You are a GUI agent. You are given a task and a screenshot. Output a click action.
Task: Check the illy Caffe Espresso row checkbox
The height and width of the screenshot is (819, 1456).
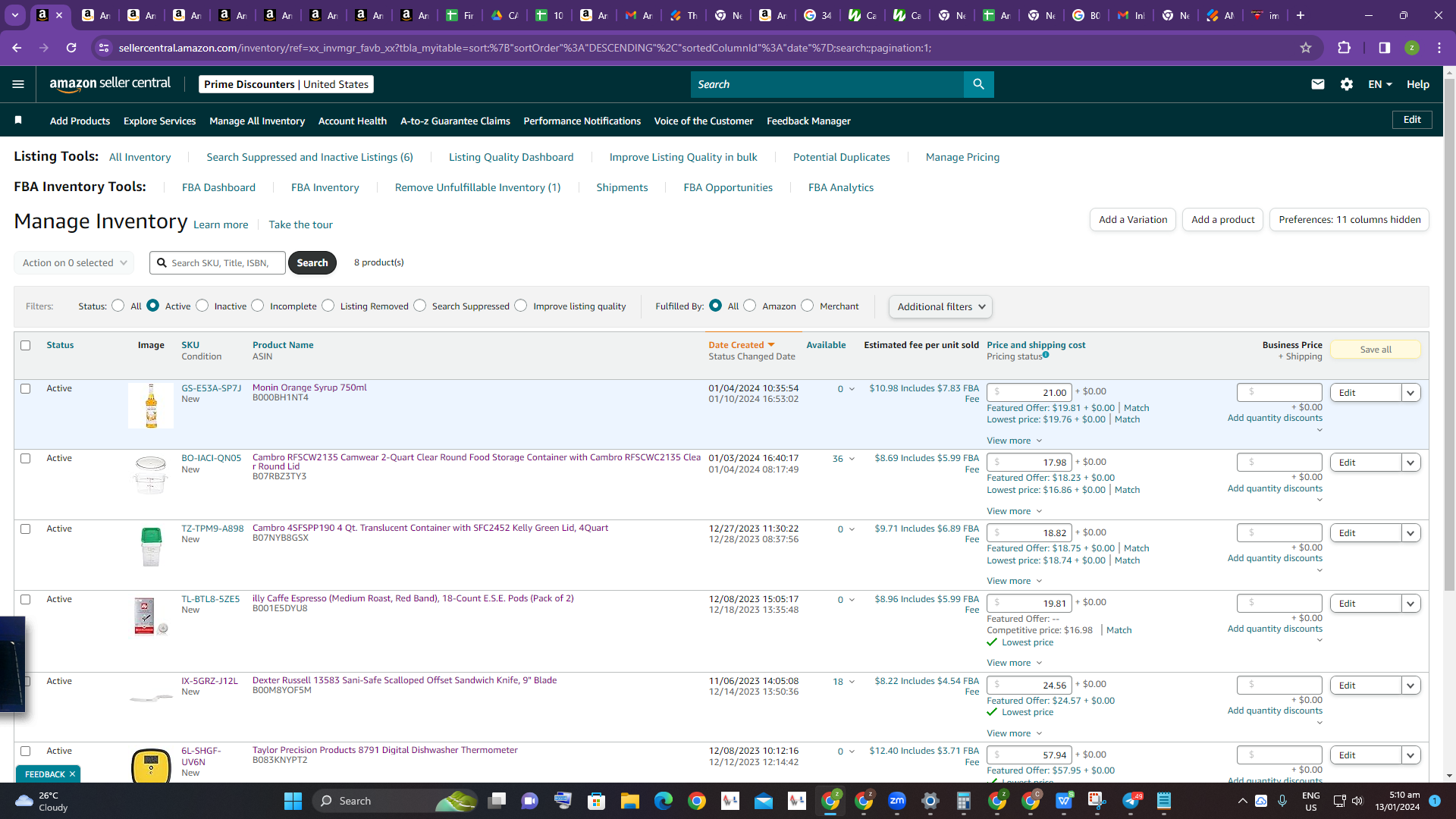(x=25, y=600)
